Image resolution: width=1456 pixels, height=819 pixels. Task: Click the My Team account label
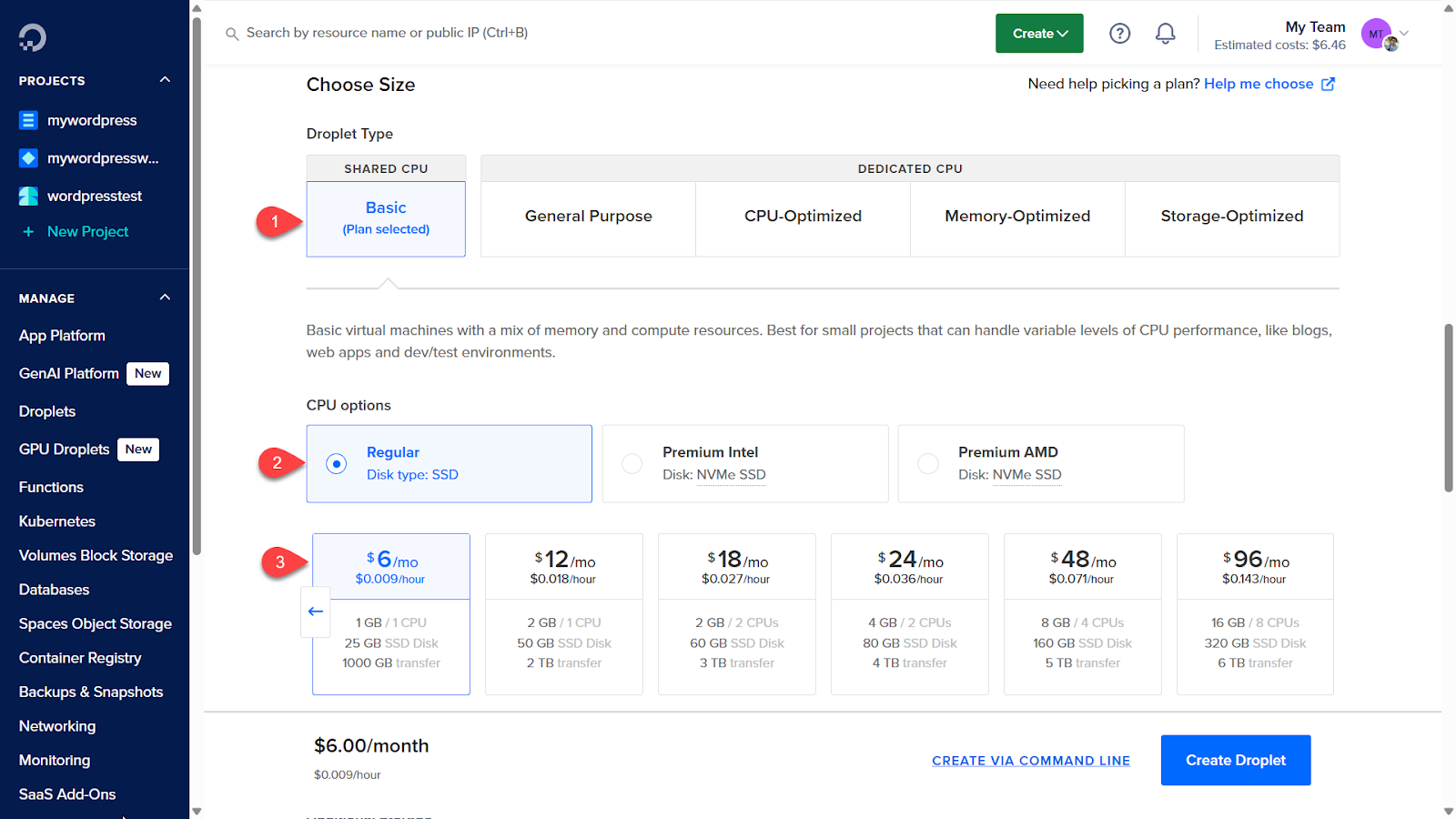click(1315, 26)
